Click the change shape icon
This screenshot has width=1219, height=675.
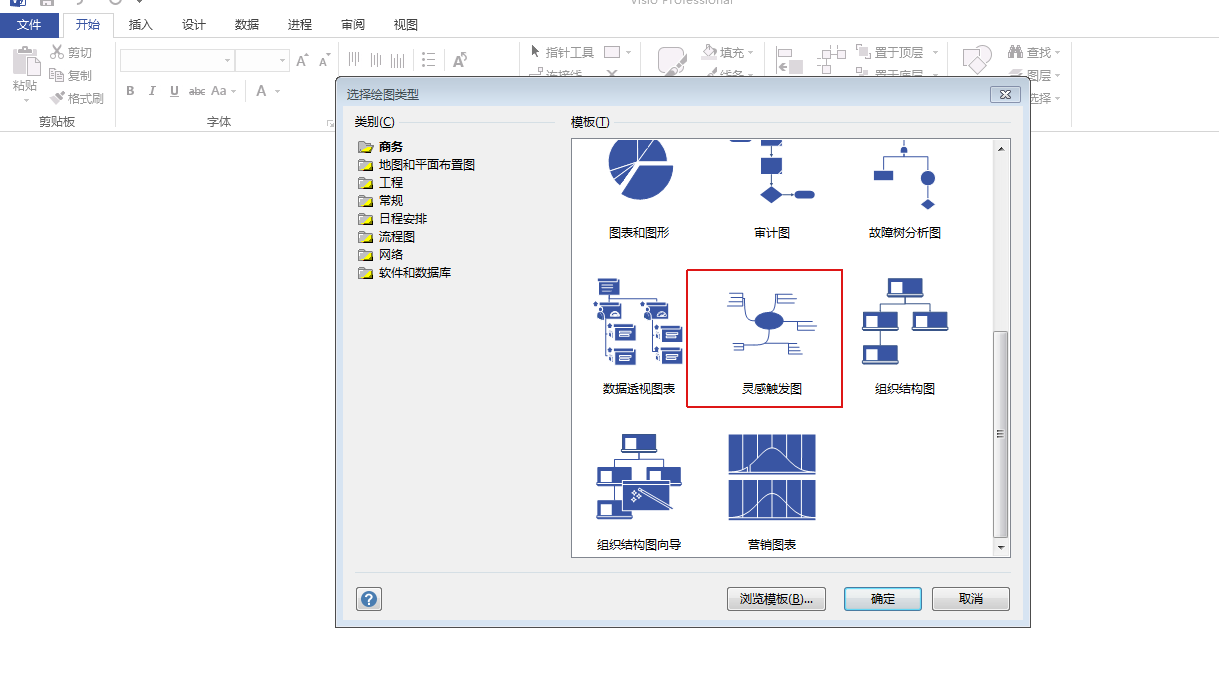click(976, 60)
